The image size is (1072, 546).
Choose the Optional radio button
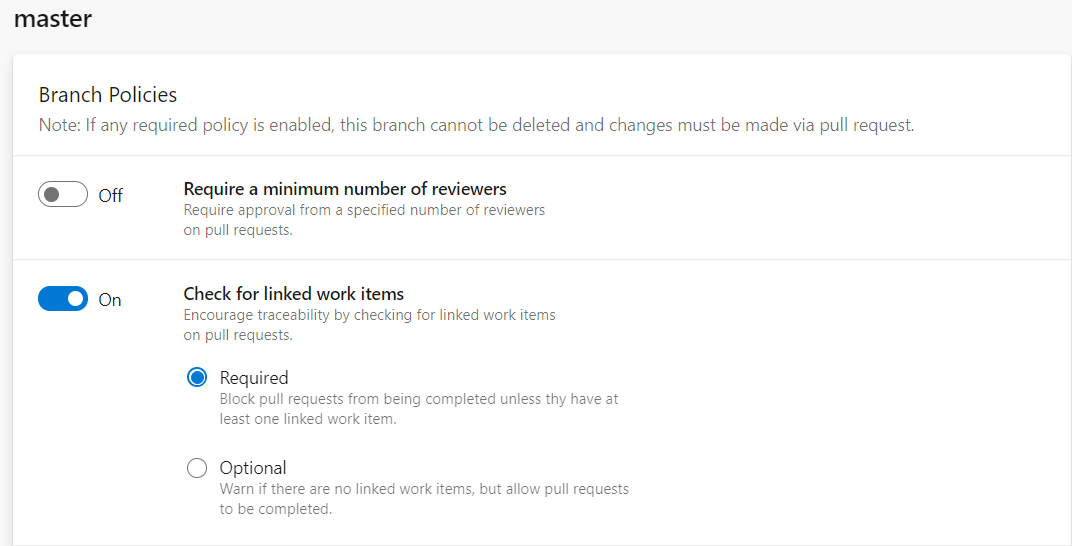click(197, 467)
